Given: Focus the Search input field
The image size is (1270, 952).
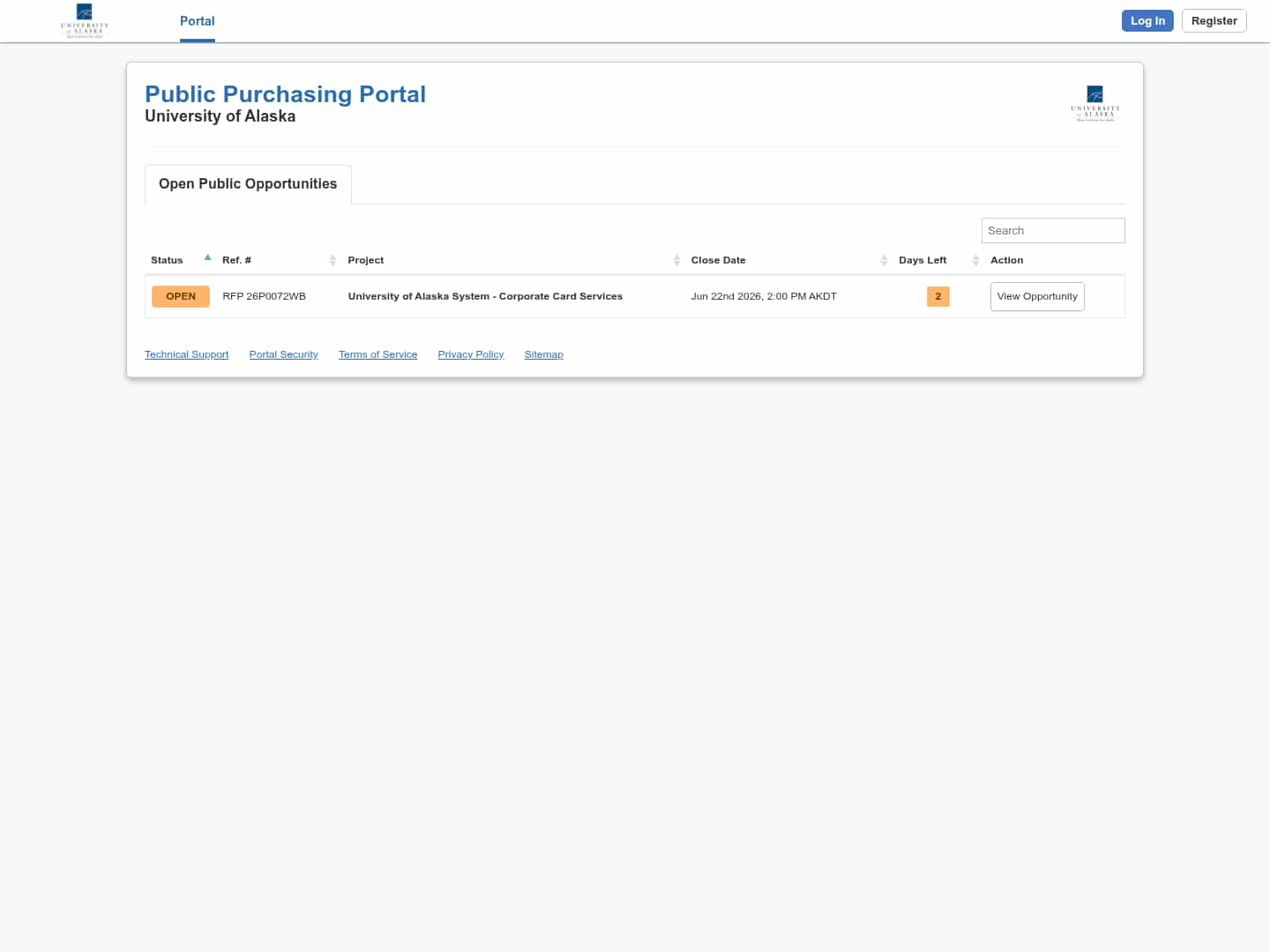Looking at the screenshot, I should point(1053,230).
